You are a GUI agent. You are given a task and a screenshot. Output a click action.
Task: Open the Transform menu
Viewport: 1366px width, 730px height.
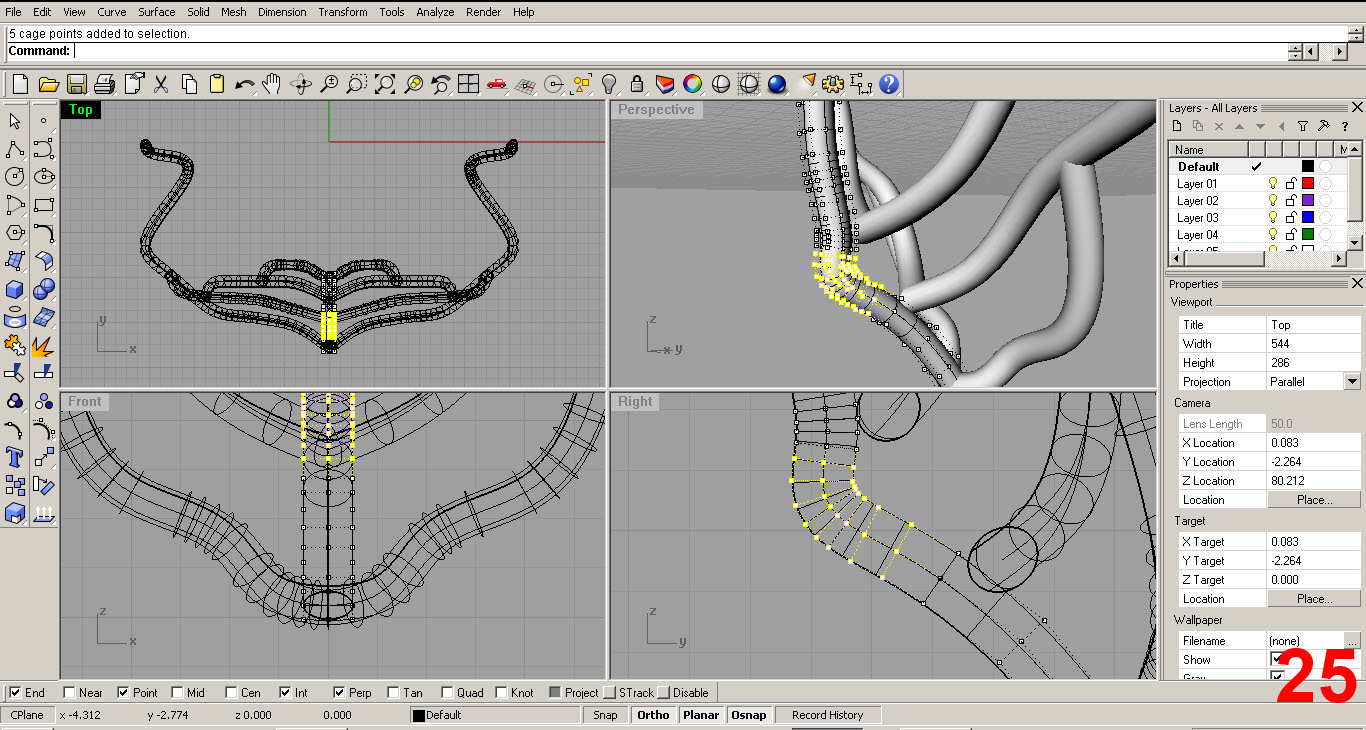point(343,12)
